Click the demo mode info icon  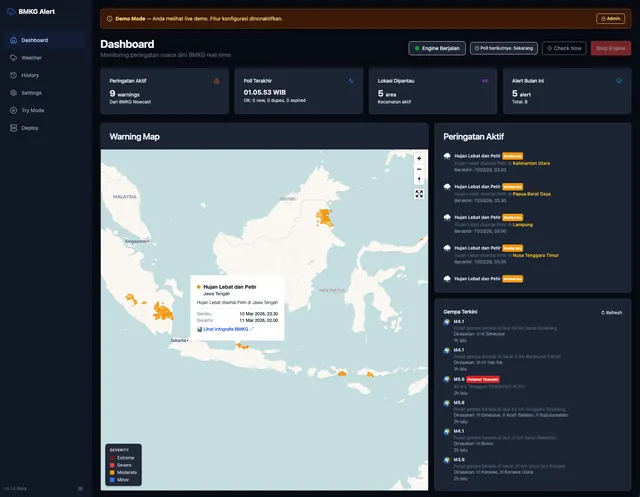click(x=109, y=19)
